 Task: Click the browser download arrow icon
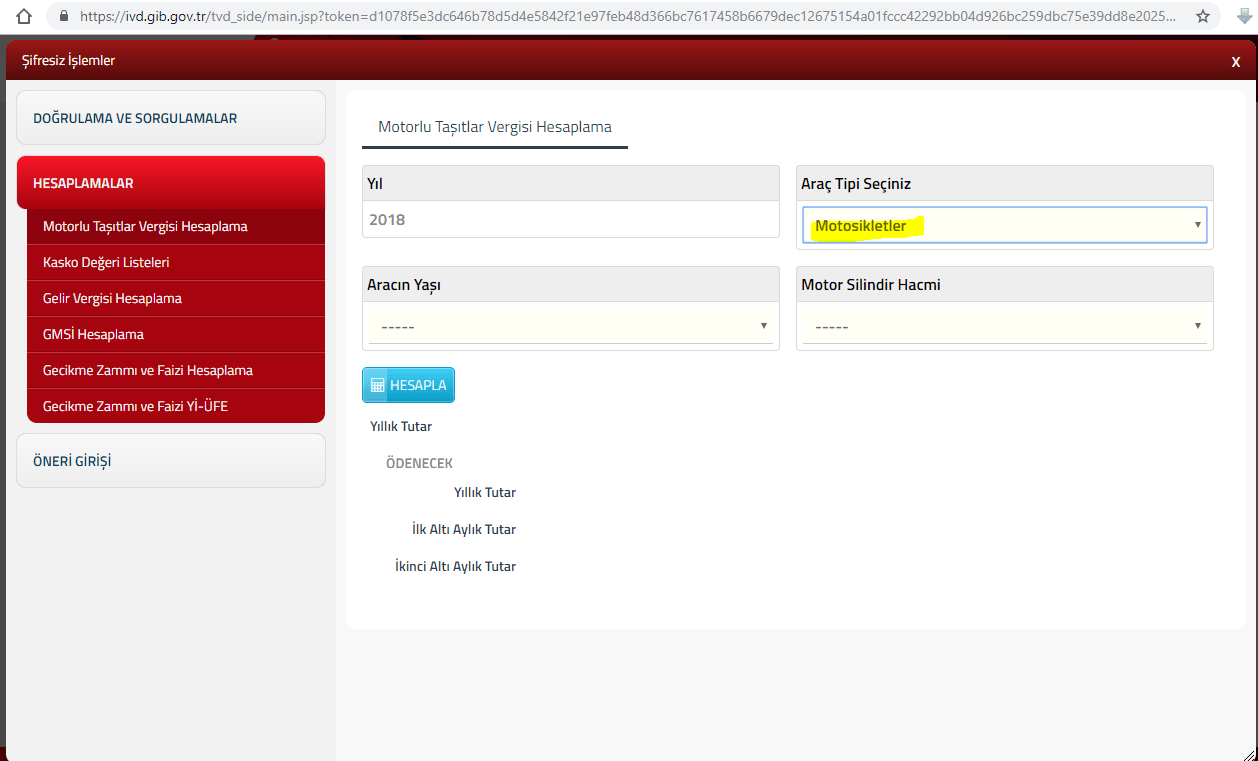click(x=1244, y=16)
